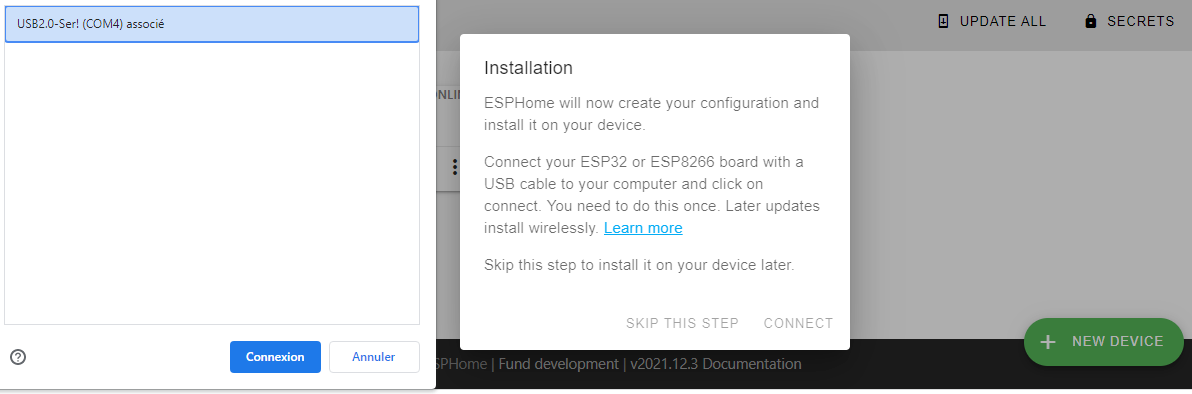This screenshot has height=394, width=1192.
Task: Click CONNECT in Installation dialog
Action: 798,323
